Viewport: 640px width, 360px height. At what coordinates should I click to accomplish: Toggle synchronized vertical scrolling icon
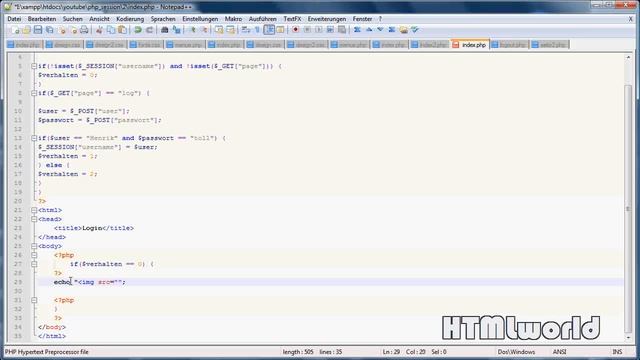[219, 30]
